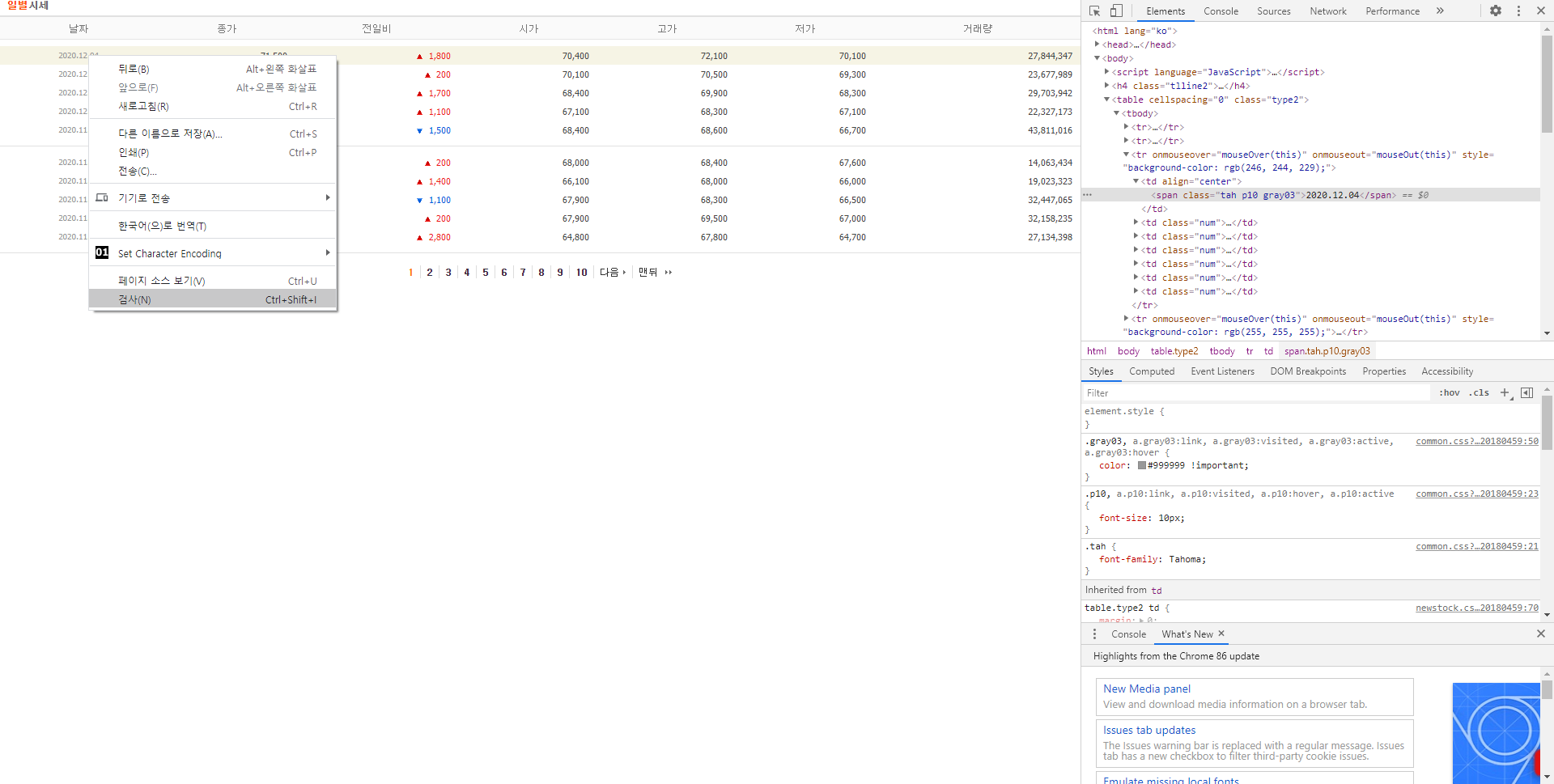Collapse the body element node
The height and width of the screenshot is (784, 1554).
click(x=1098, y=58)
